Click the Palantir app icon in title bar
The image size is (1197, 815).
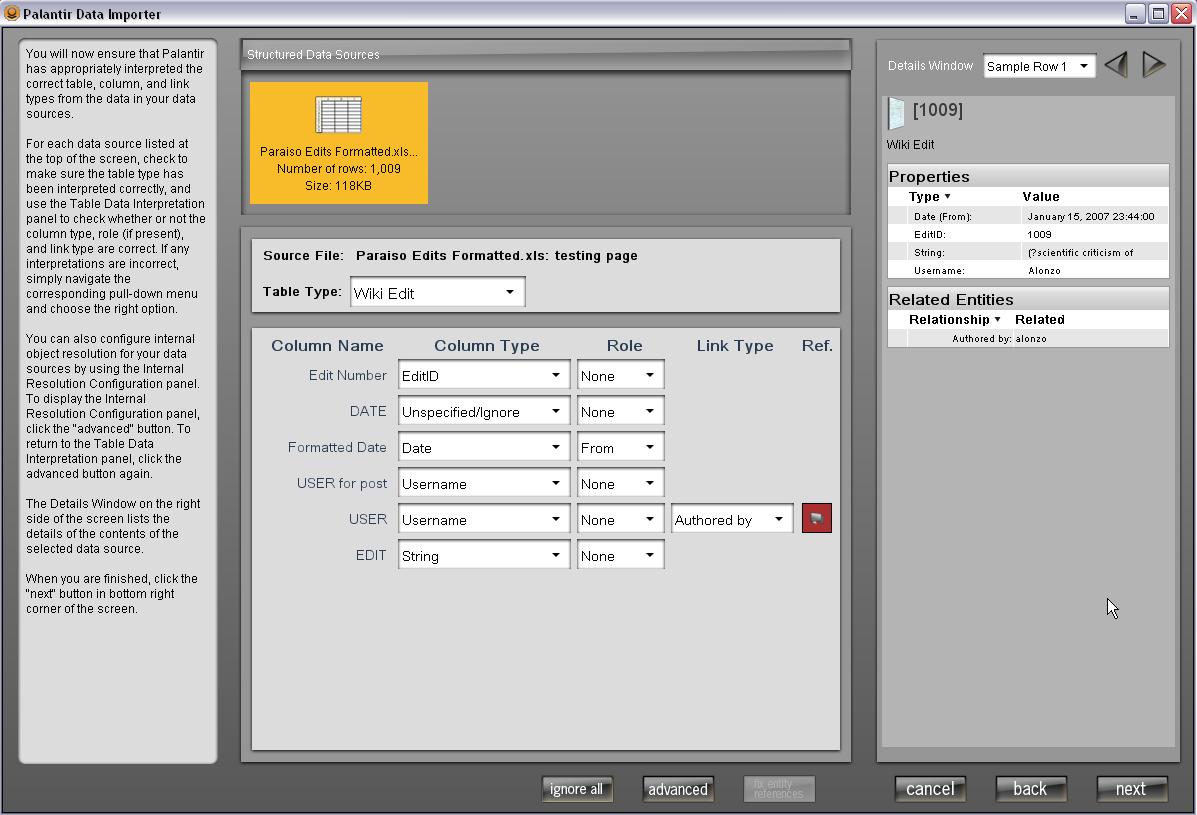[11, 13]
